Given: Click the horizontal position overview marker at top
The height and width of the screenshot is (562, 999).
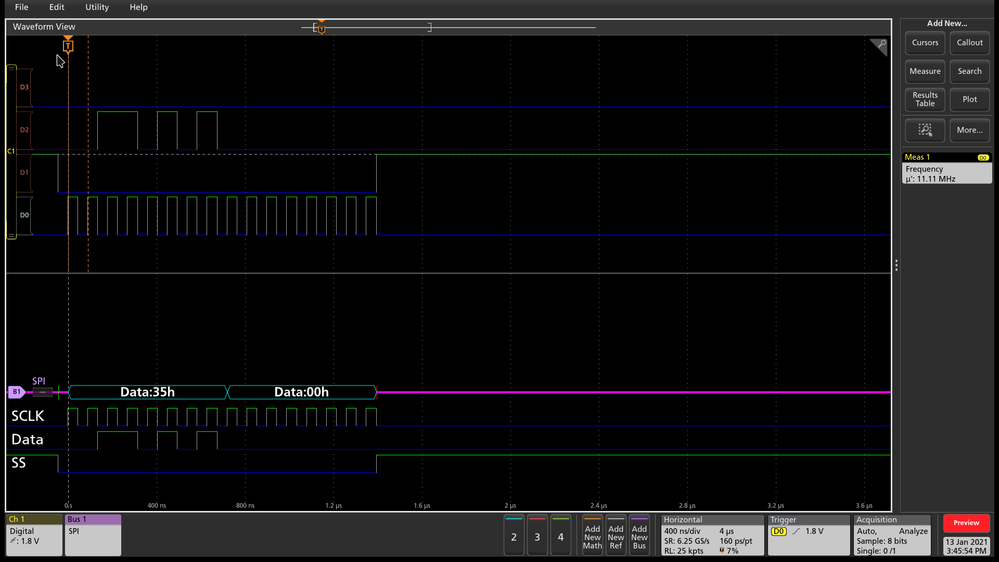Looking at the screenshot, I should point(322,27).
